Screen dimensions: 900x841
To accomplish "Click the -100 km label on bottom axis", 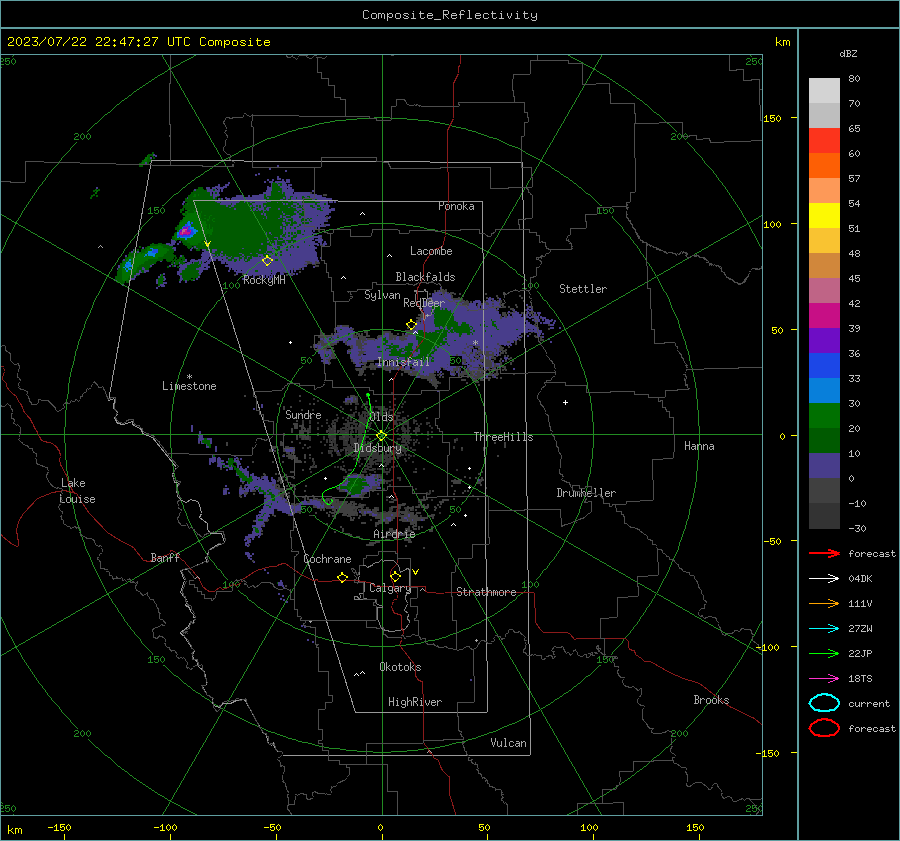I will click(165, 827).
